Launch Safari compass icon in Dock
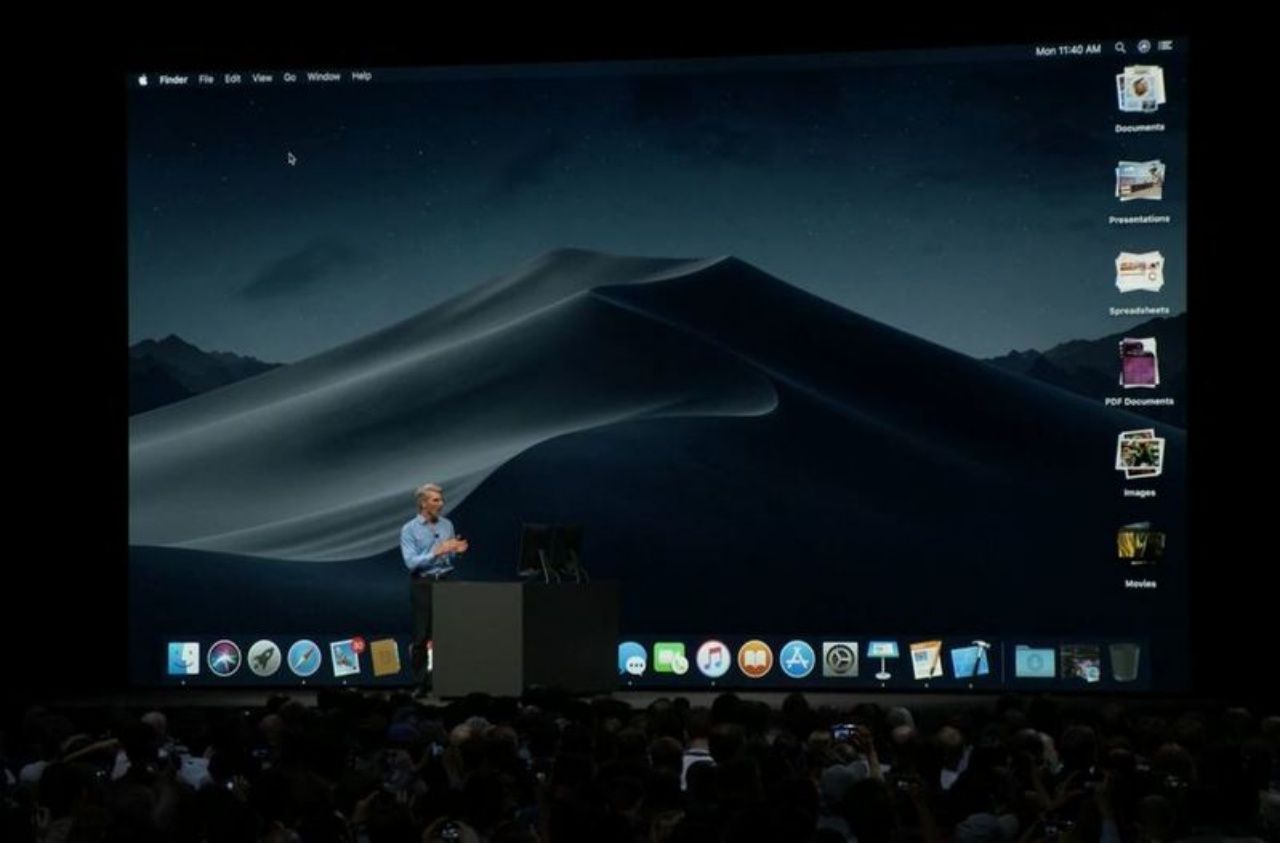 (x=304, y=658)
